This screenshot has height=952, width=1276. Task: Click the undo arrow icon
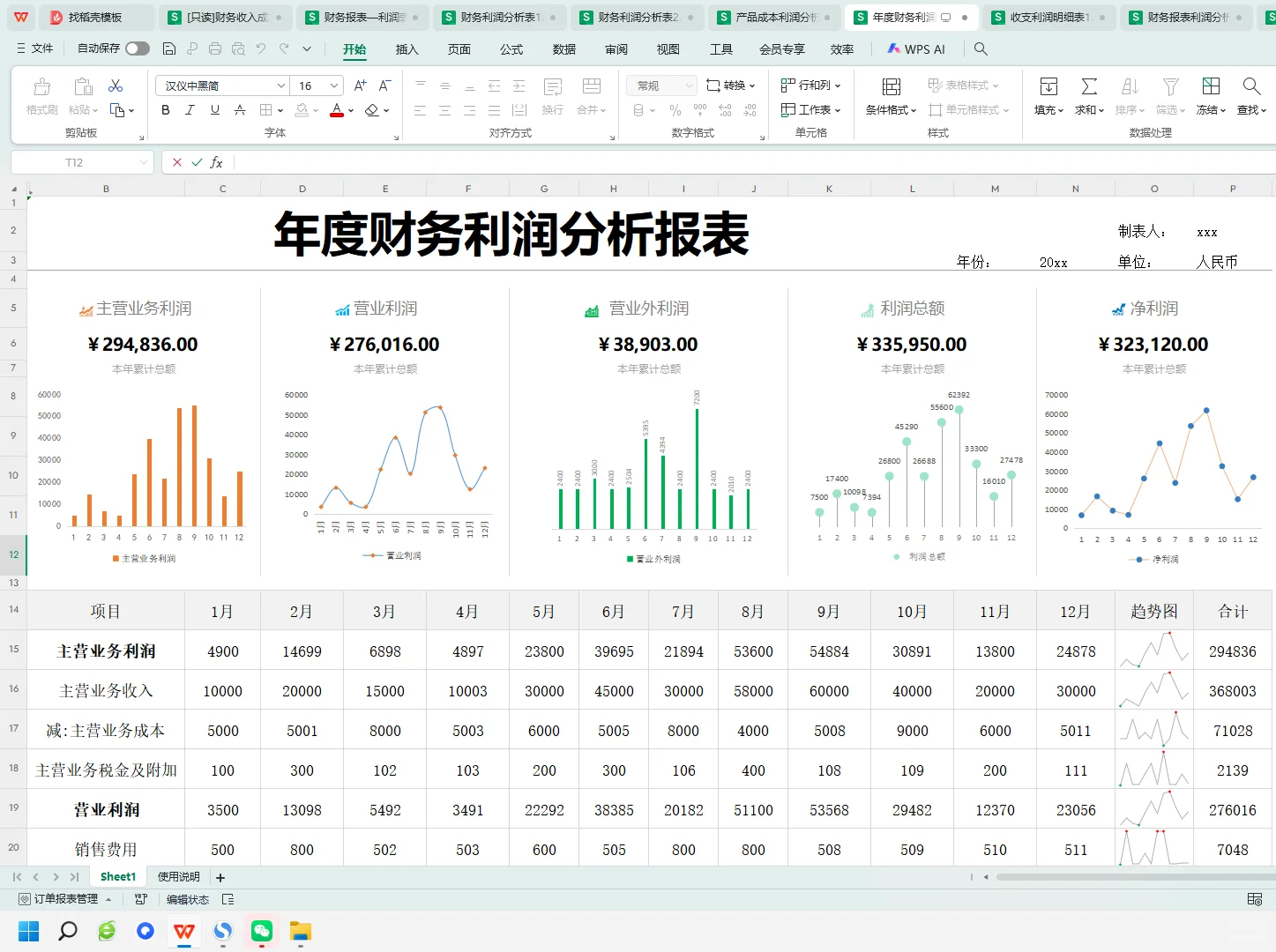click(x=261, y=48)
